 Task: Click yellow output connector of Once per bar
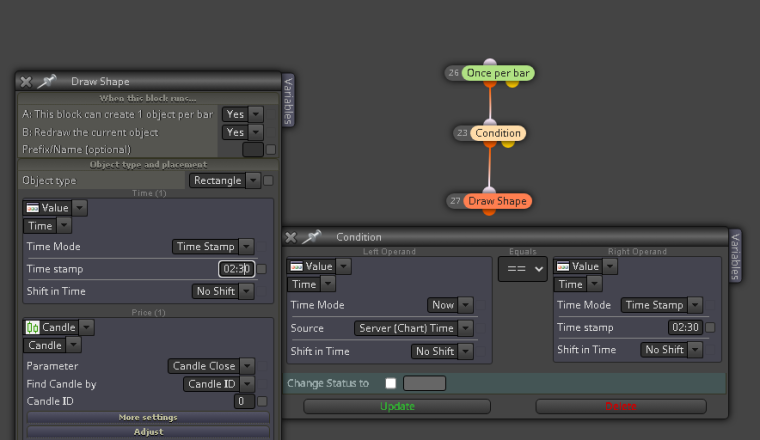(x=512, y=84)
